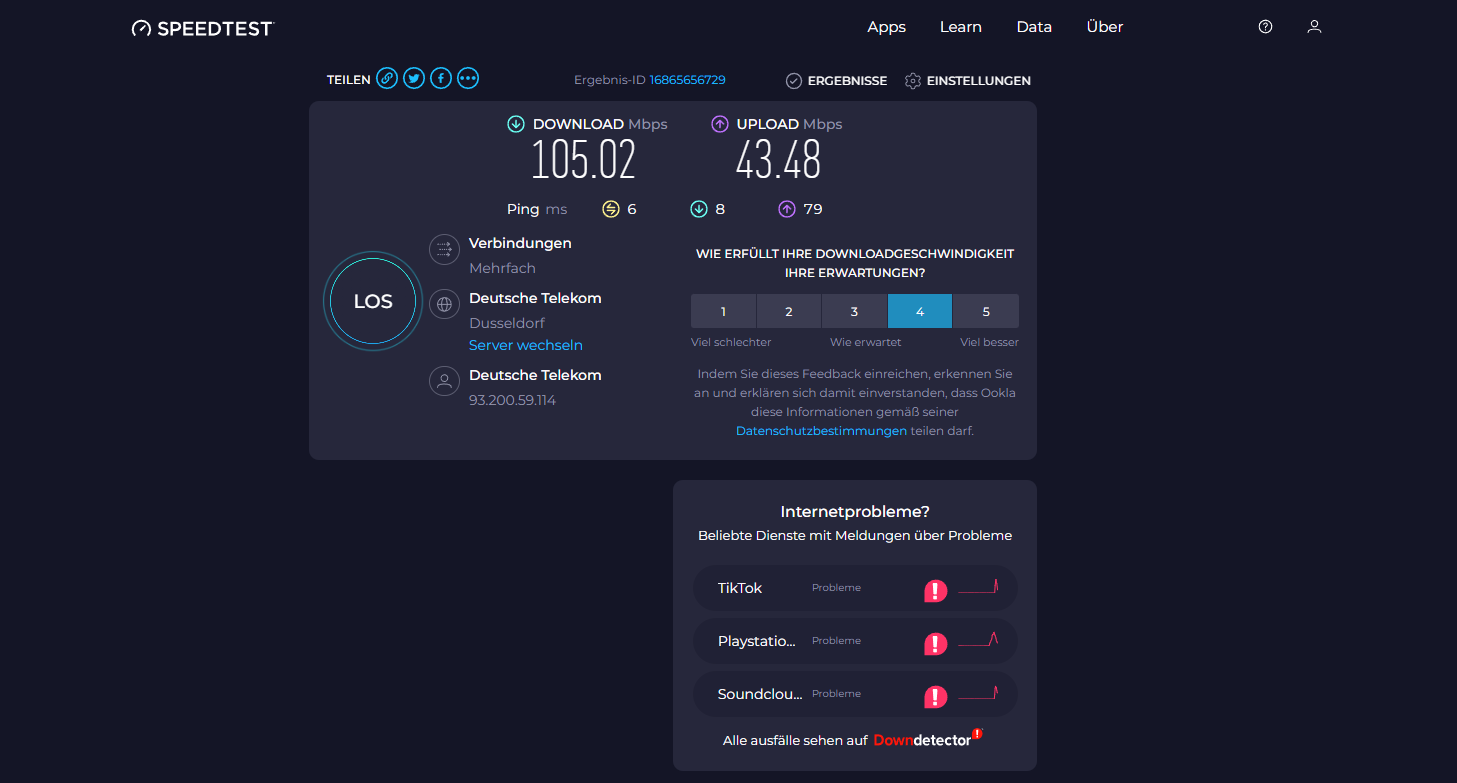Image resolution: width=1457 pixels, height=783 pixels.
Task: Click the Speedtest logo
Action: pos(203,28)
